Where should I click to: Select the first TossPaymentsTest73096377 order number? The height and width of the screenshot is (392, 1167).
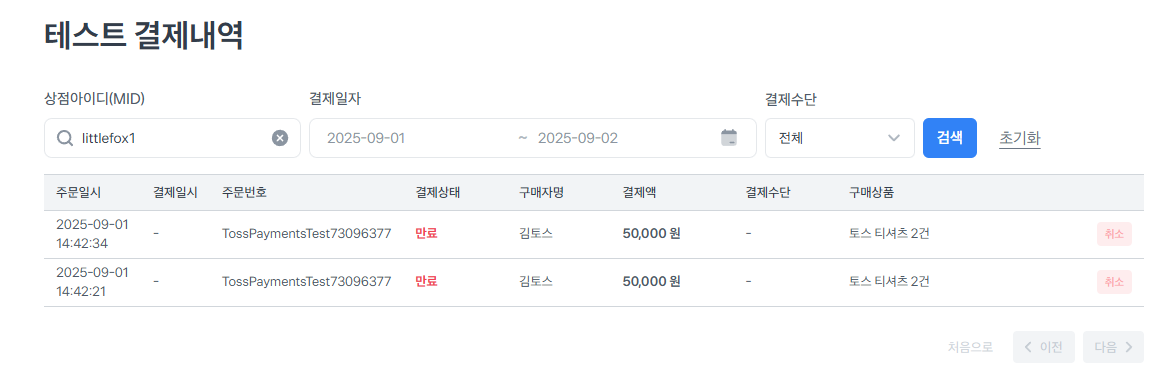point(307,234)
